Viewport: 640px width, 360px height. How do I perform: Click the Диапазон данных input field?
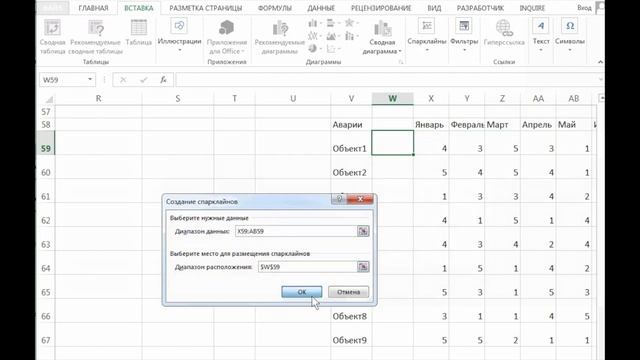coord(296,231)
